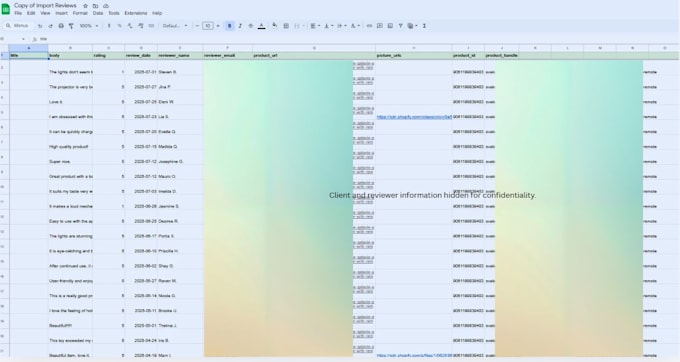
Task: Activate the Paint format tool
Action: click(71, 26)
